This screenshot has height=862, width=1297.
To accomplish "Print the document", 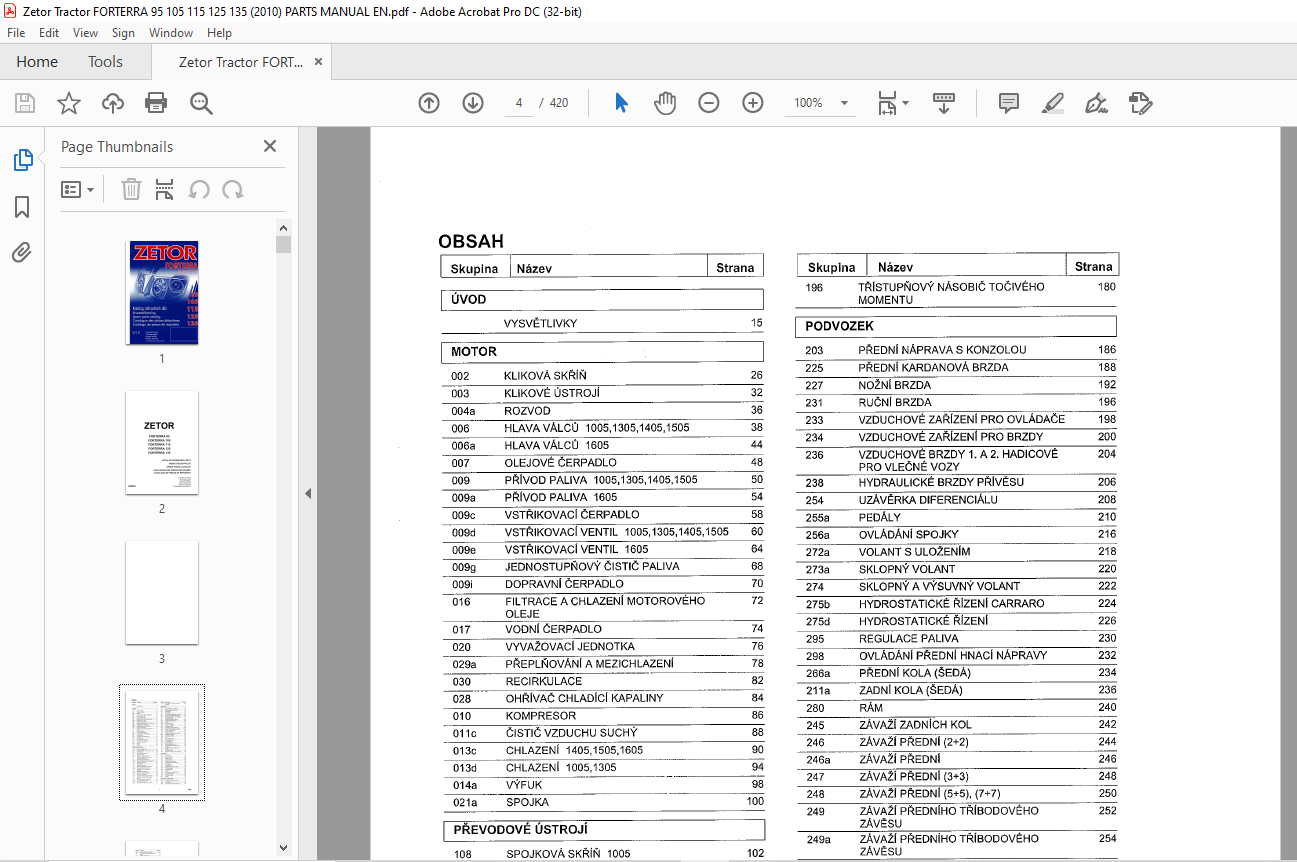I will coord(156,103).
